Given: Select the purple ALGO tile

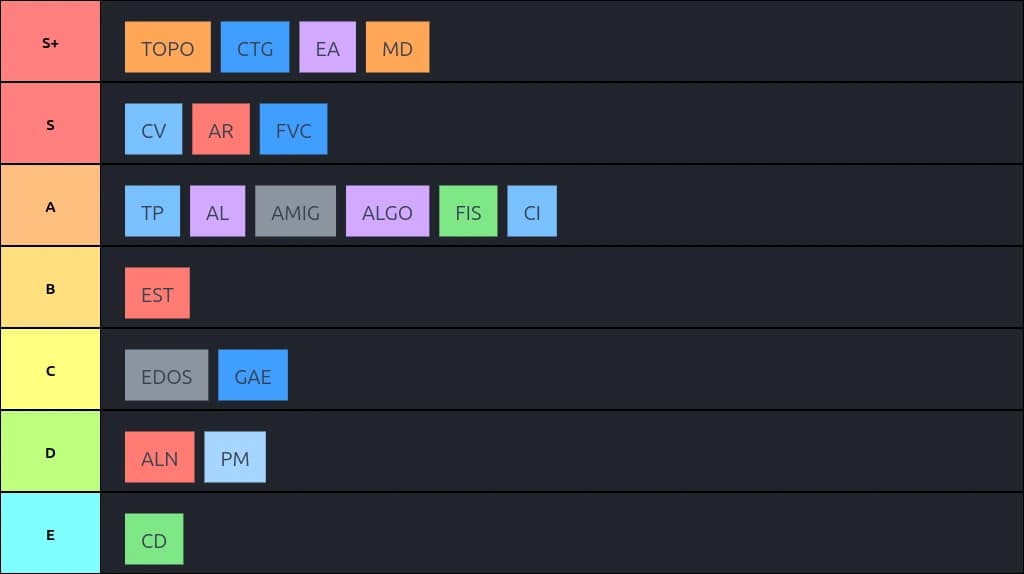Looking at the screenshot, I should (x=387, y=211).
